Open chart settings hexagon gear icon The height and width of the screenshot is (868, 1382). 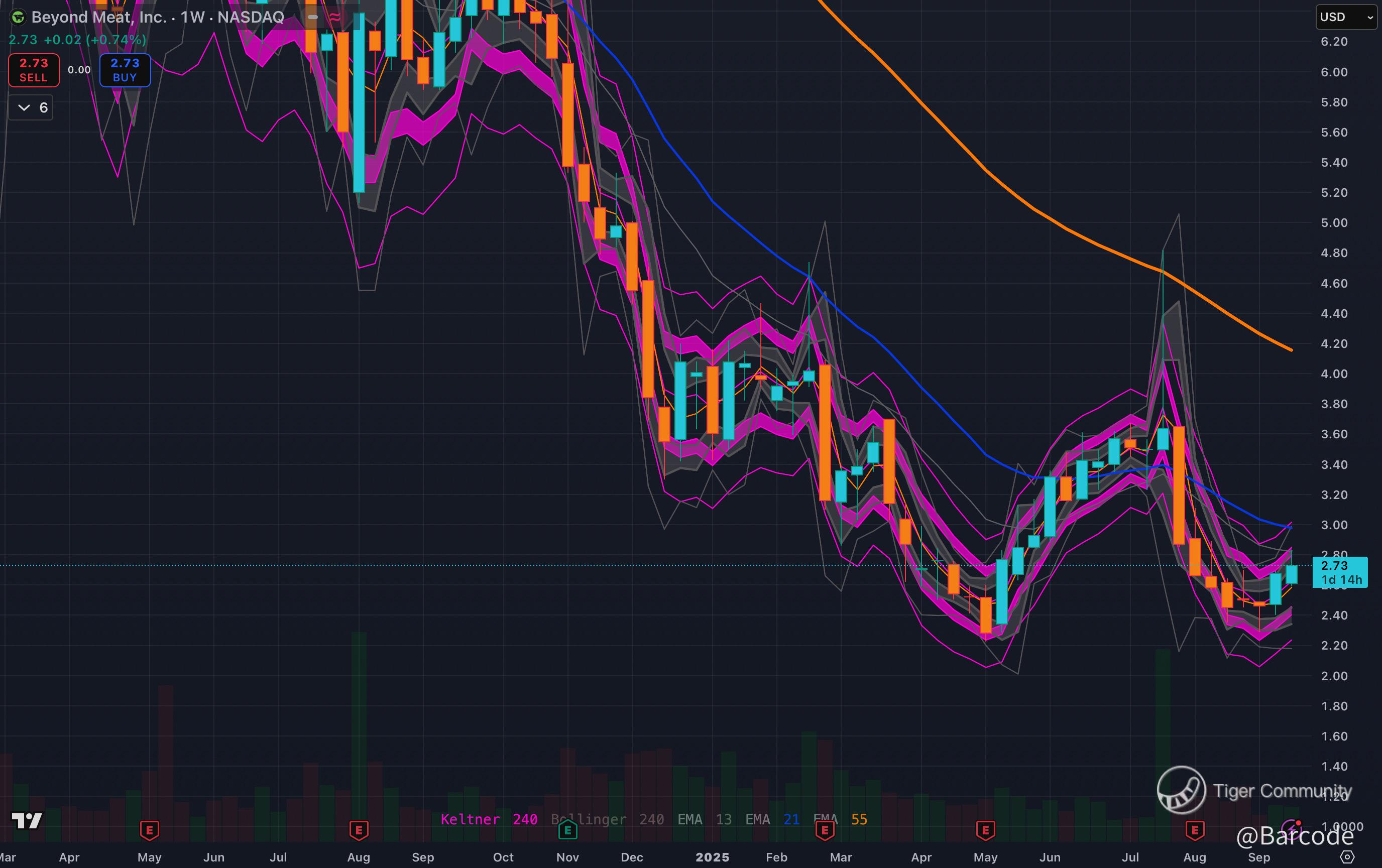tap(1347, 857)
